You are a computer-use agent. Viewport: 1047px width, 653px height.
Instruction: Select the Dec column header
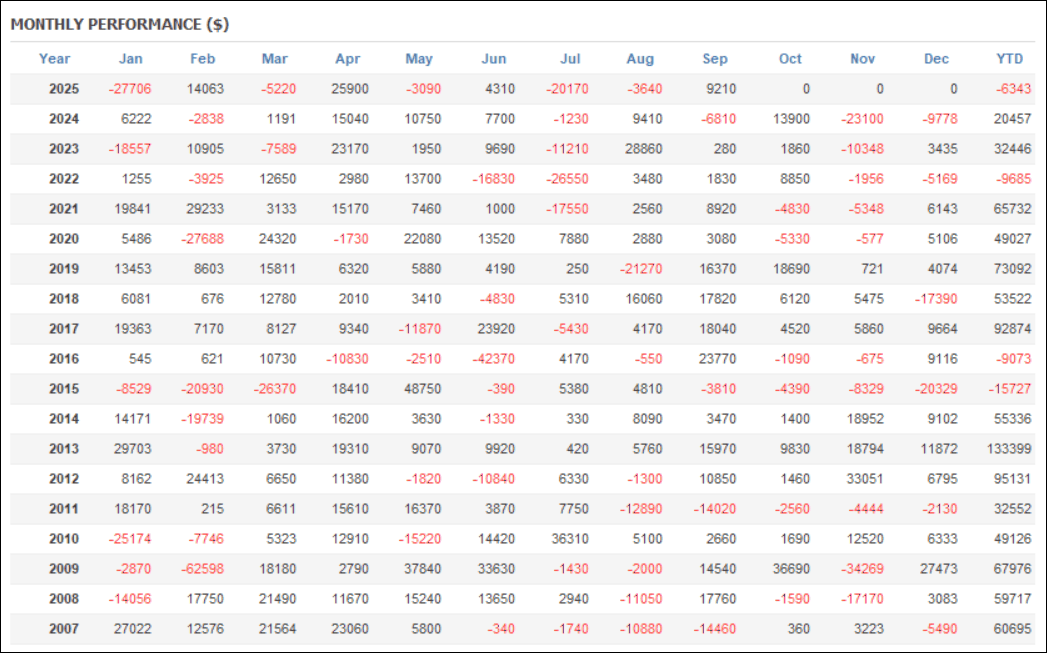tap(937, 59)
